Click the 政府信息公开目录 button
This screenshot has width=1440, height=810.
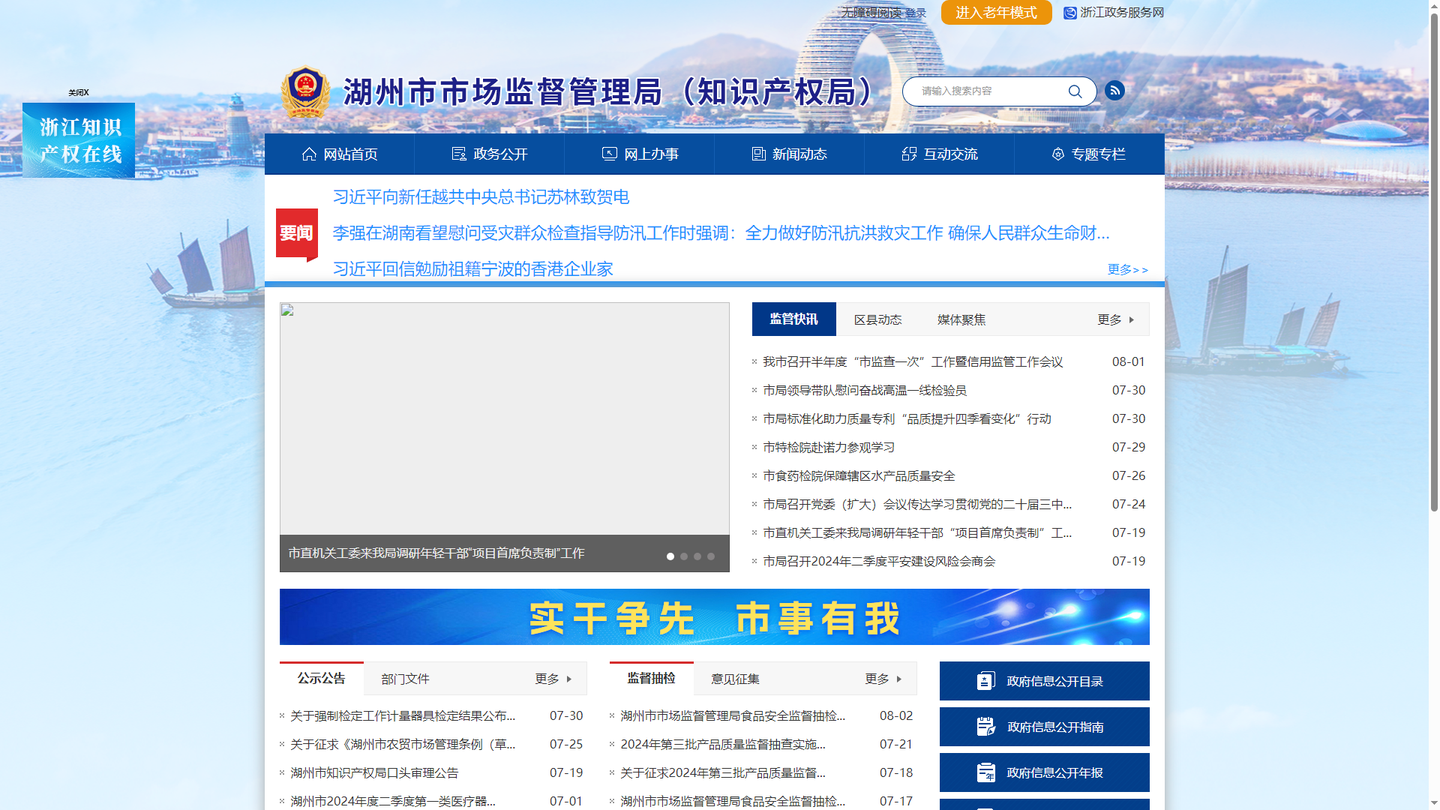[x=1044, y=681]
